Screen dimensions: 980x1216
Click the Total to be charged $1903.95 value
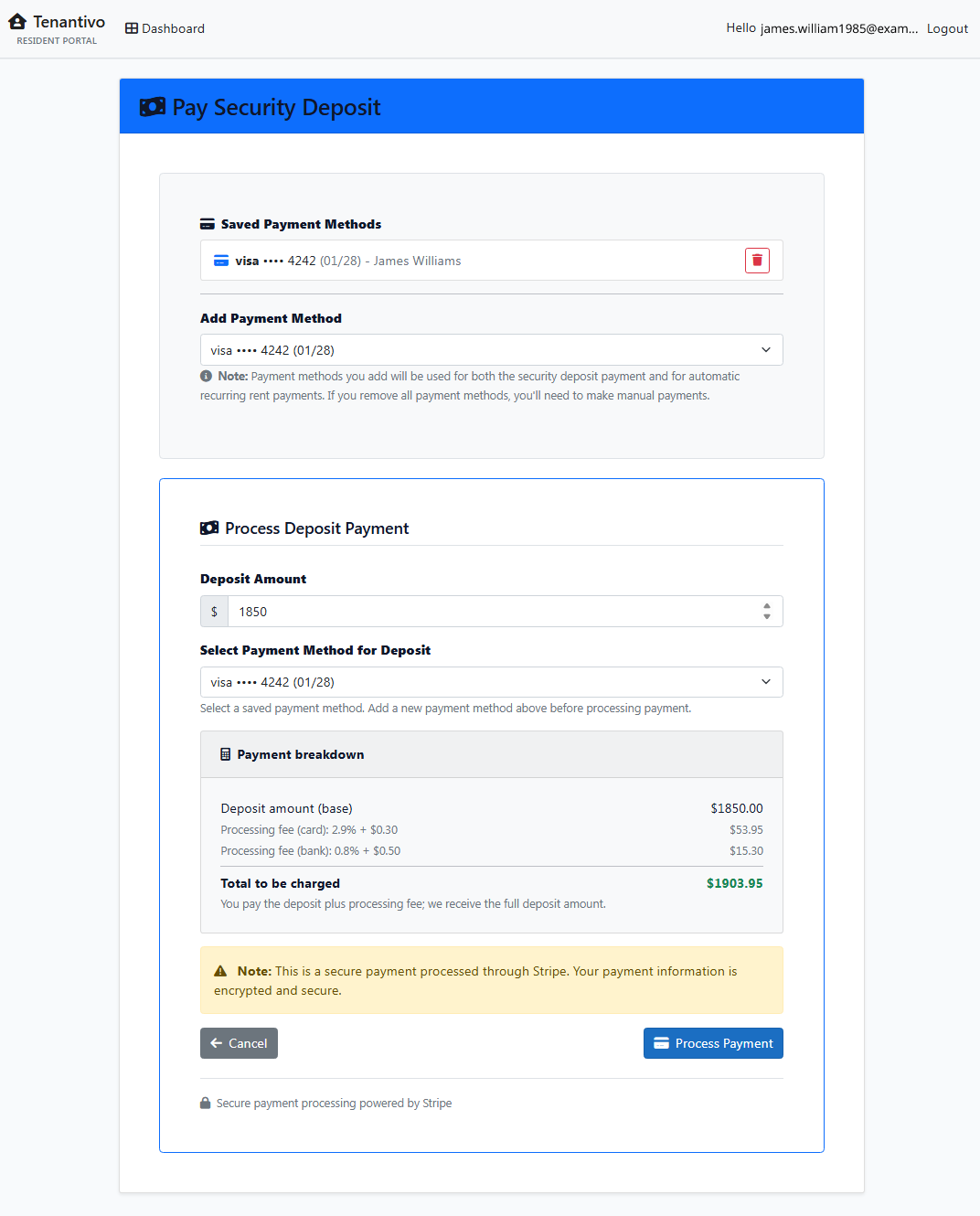735,883
